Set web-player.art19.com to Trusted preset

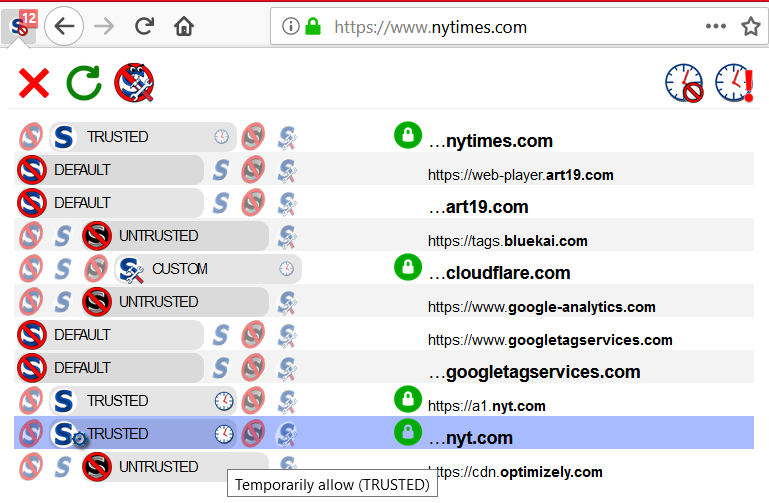pyautogui.click(x=221, y=170)
